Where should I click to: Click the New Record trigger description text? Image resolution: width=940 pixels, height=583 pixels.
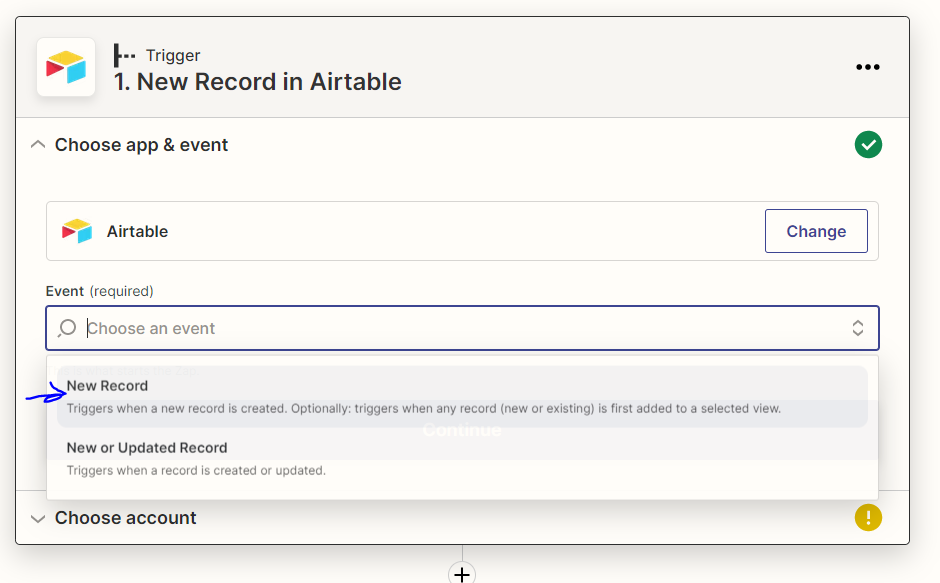tap(424, 408)
